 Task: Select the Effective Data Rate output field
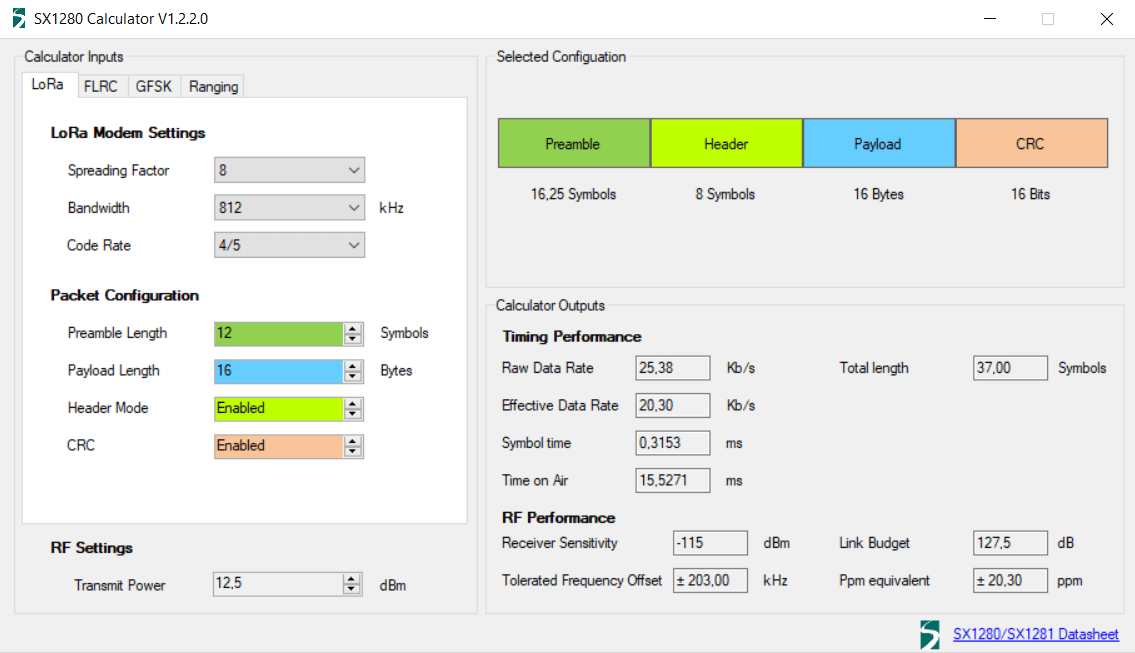(x=672, y=405)
